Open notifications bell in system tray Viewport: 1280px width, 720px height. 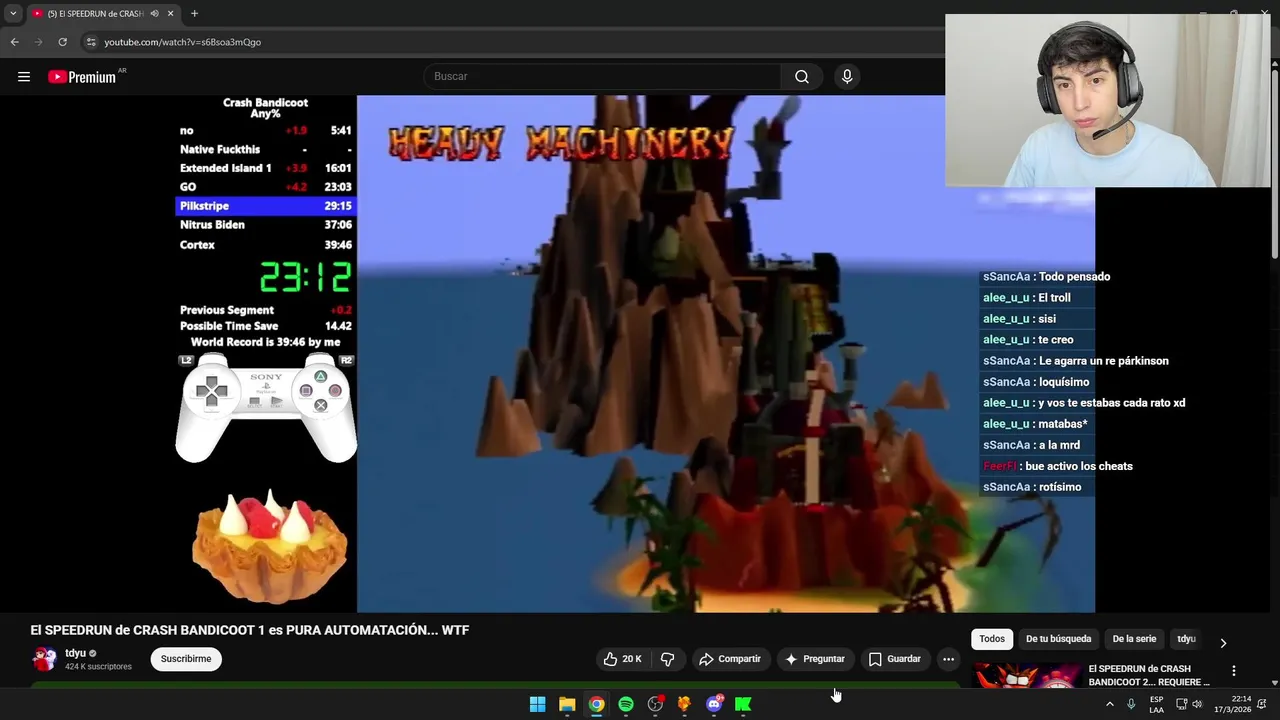click(1262, 704)
